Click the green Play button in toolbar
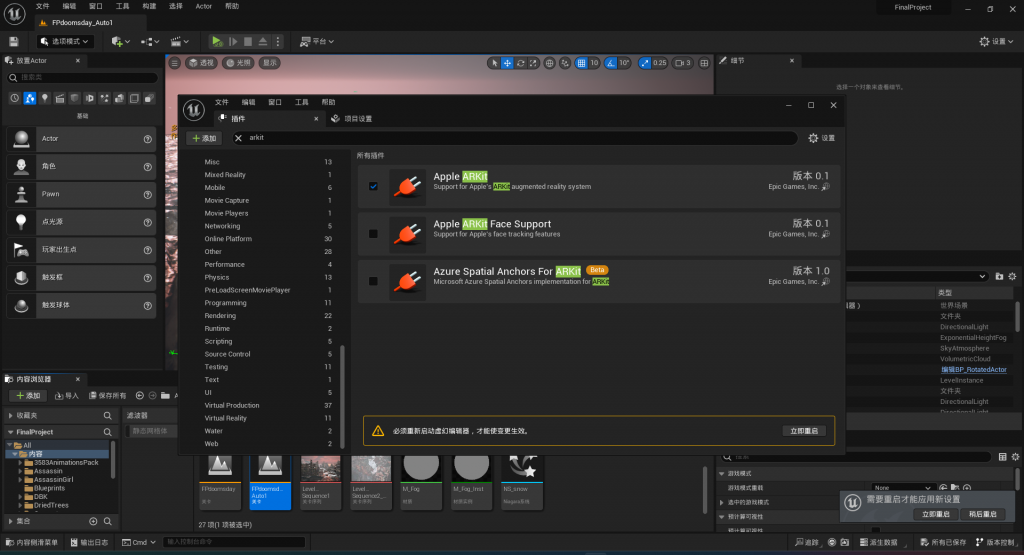The image size is (1024, 555). point(217,41)
